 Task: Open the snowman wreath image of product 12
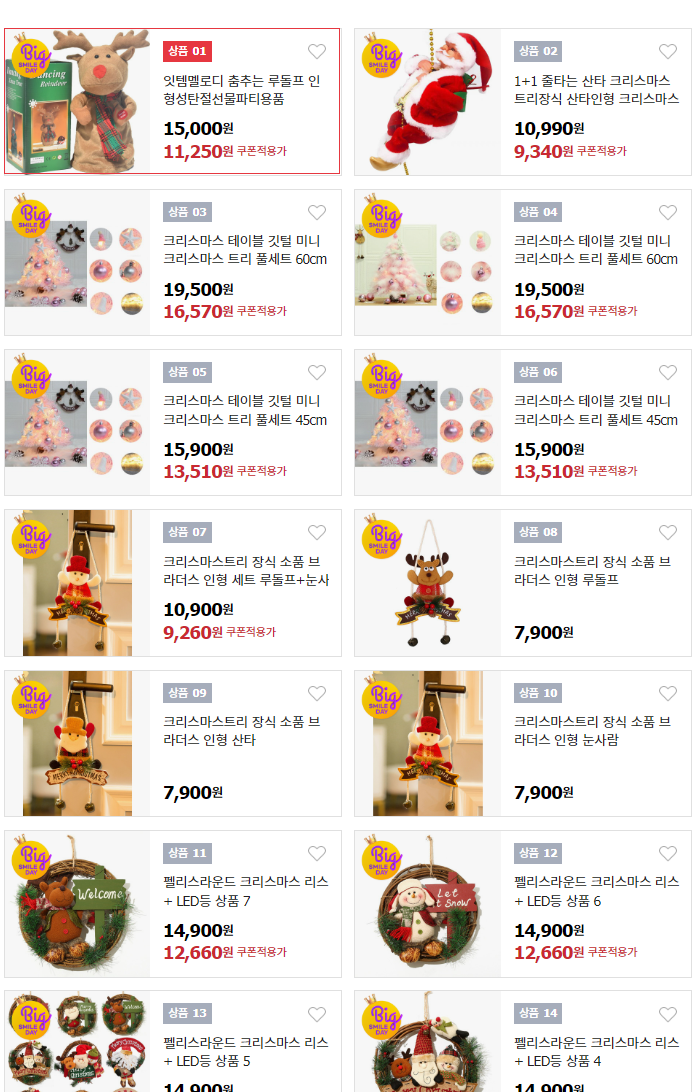[x=428, y=904]
